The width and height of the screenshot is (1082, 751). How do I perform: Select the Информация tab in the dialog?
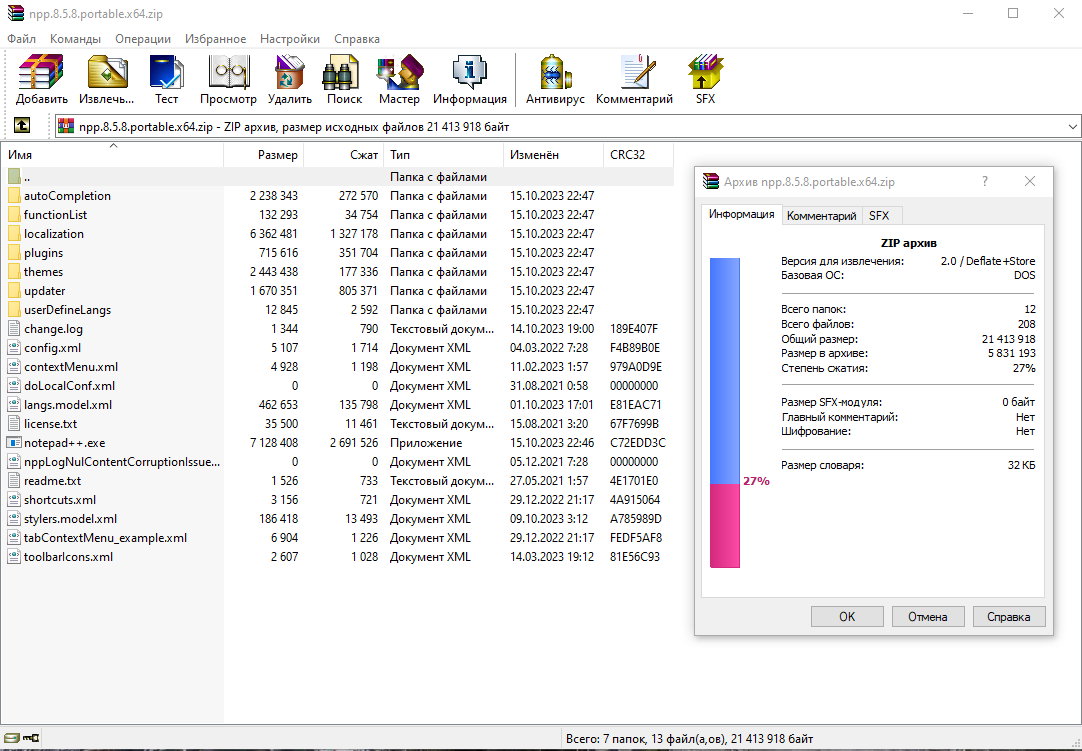tap(742, 215)
